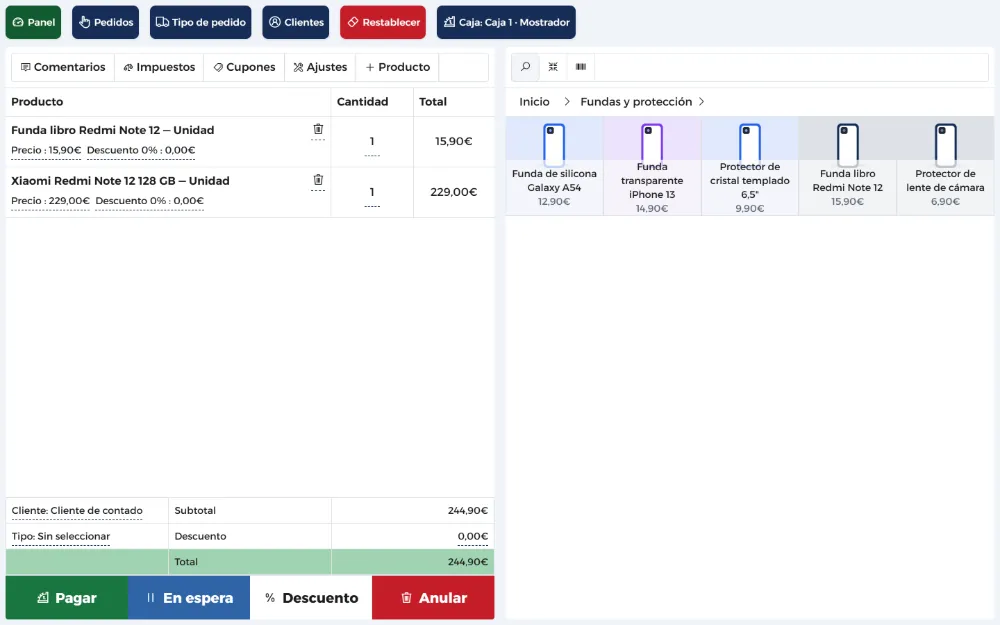Click Anular to void the order

[433, 598]
